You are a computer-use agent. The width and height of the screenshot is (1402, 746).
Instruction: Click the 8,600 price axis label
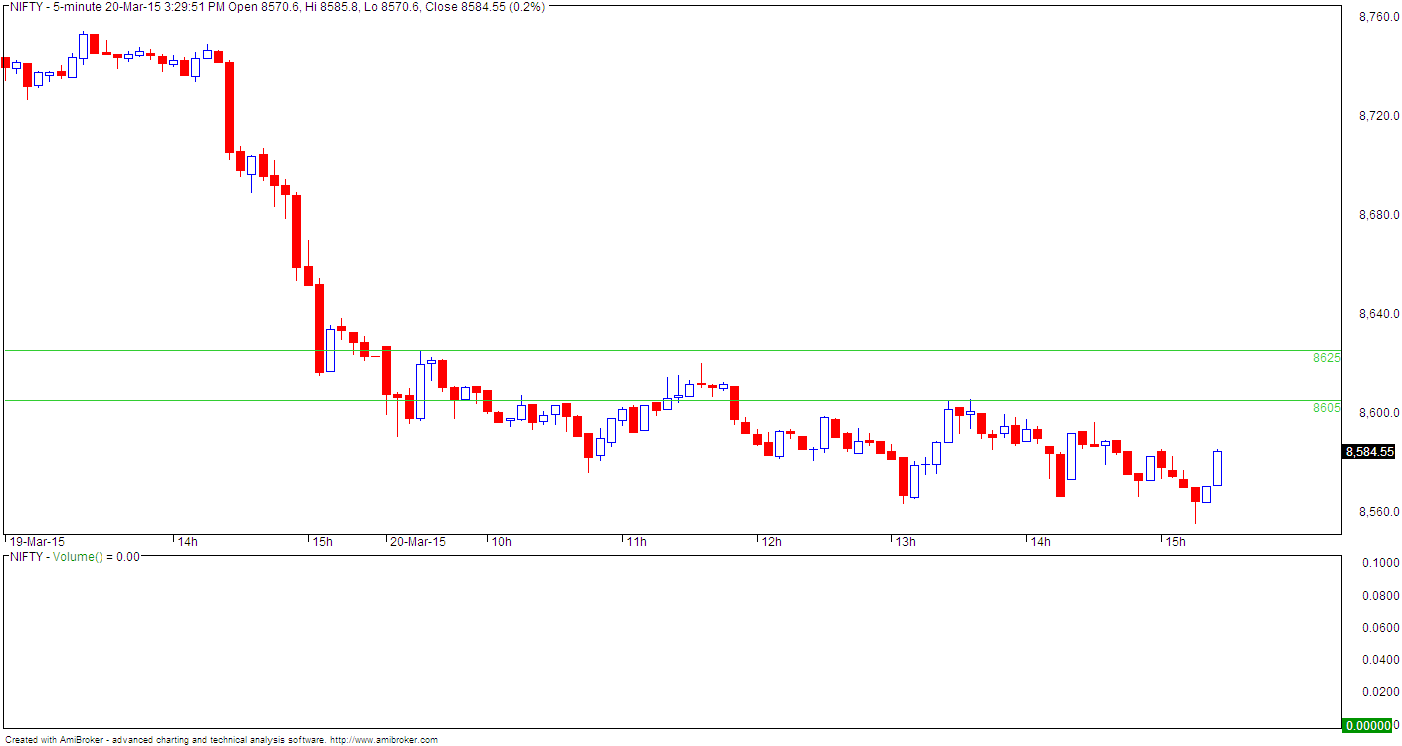point(1377,413)
